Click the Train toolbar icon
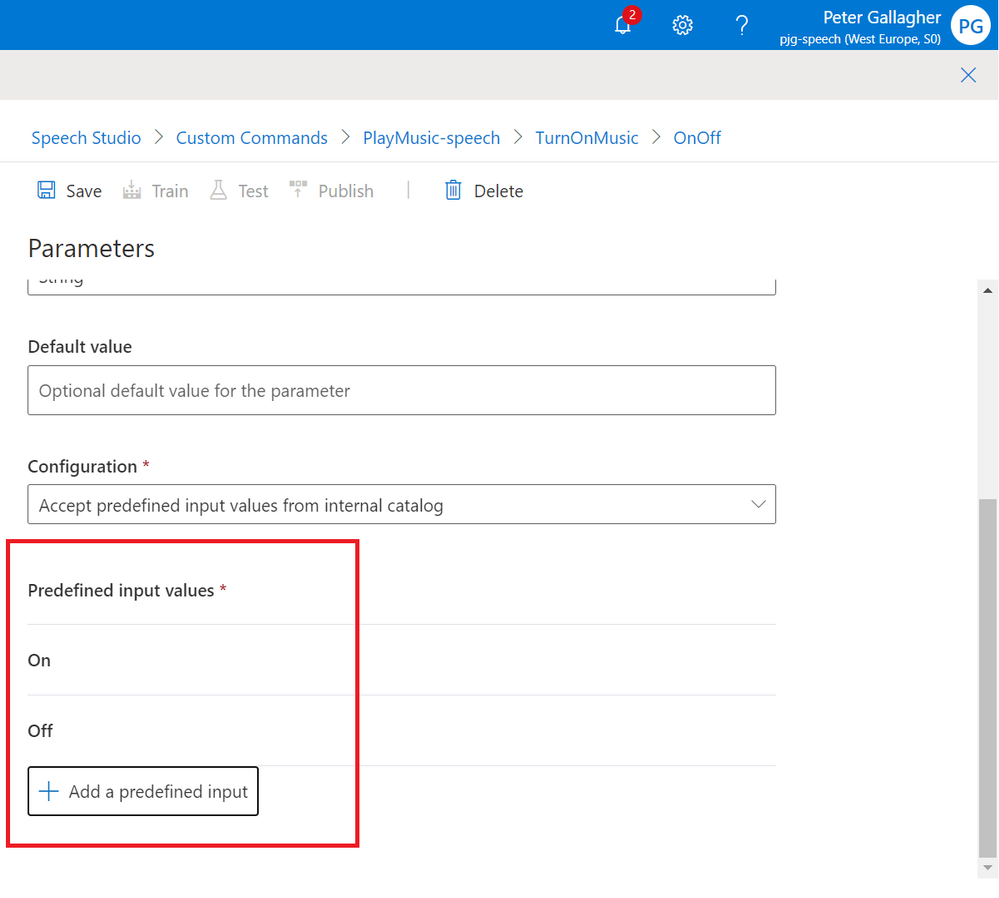The image size is (999, 898). 132,190
